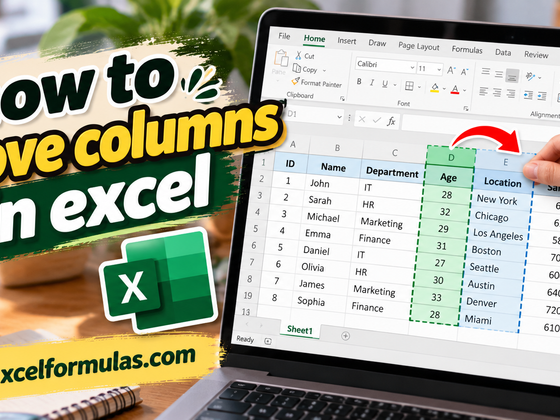Screen dimensions: 560x420
Task: Open the Review ribbon tab
Action: click(x=536, y=55)
